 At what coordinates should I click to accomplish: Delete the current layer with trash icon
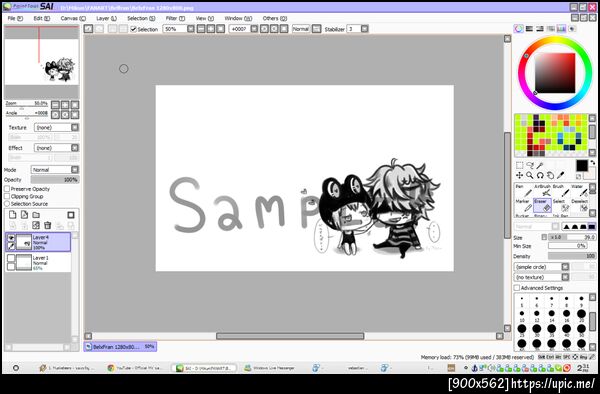pyautogui.click(x=47, y=225)
